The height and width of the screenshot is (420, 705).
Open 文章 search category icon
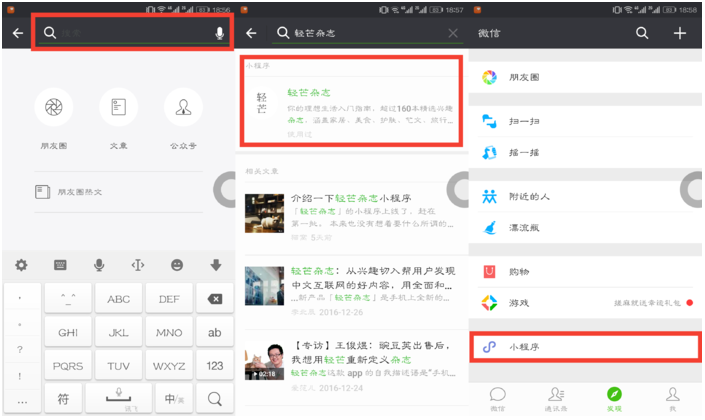[118, 107]
